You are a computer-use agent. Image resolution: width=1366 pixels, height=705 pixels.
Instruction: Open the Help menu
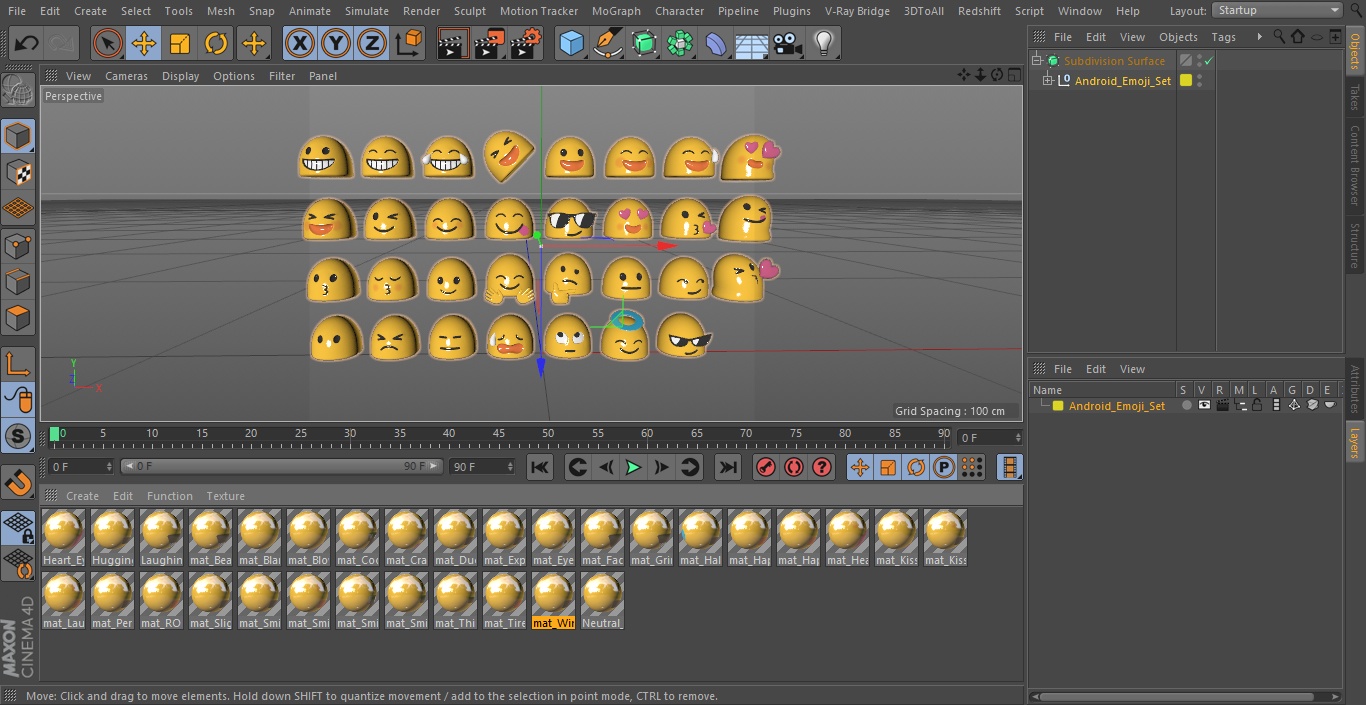tap(1127, 11)
